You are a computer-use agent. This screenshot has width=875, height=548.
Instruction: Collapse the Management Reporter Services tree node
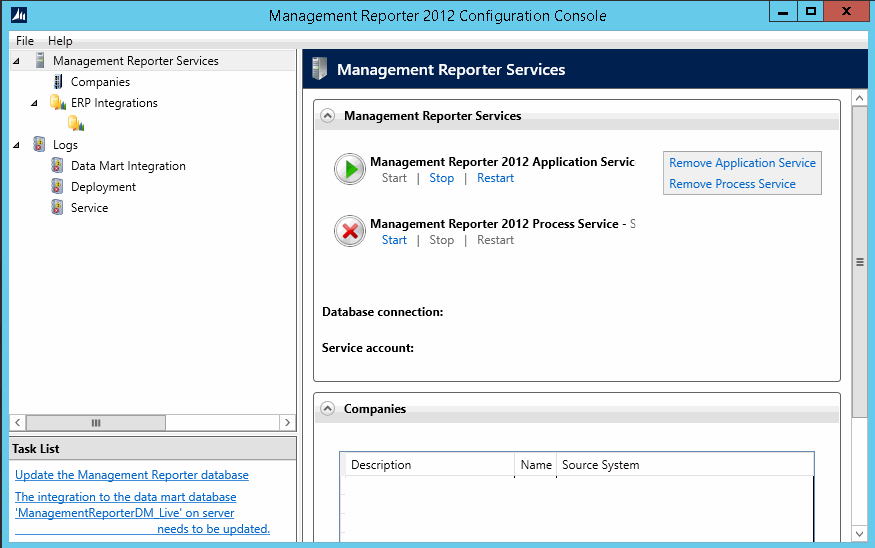[x=16, y=61]
